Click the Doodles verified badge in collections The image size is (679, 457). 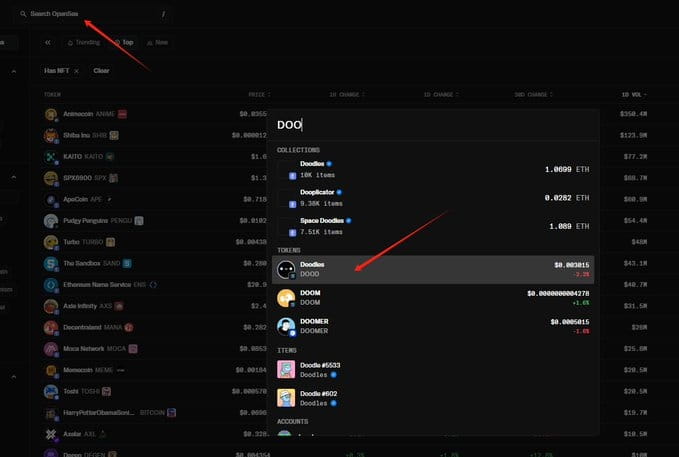click(329, 164)
